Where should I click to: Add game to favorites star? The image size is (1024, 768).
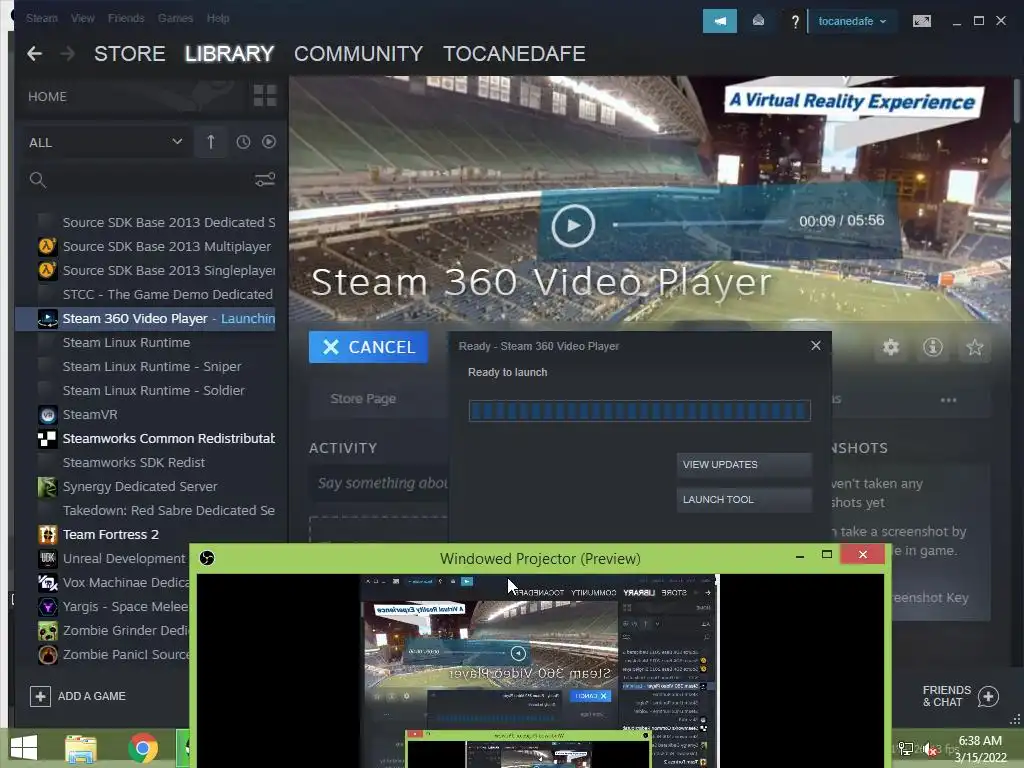pyautogui.click(x=974, y=347)
